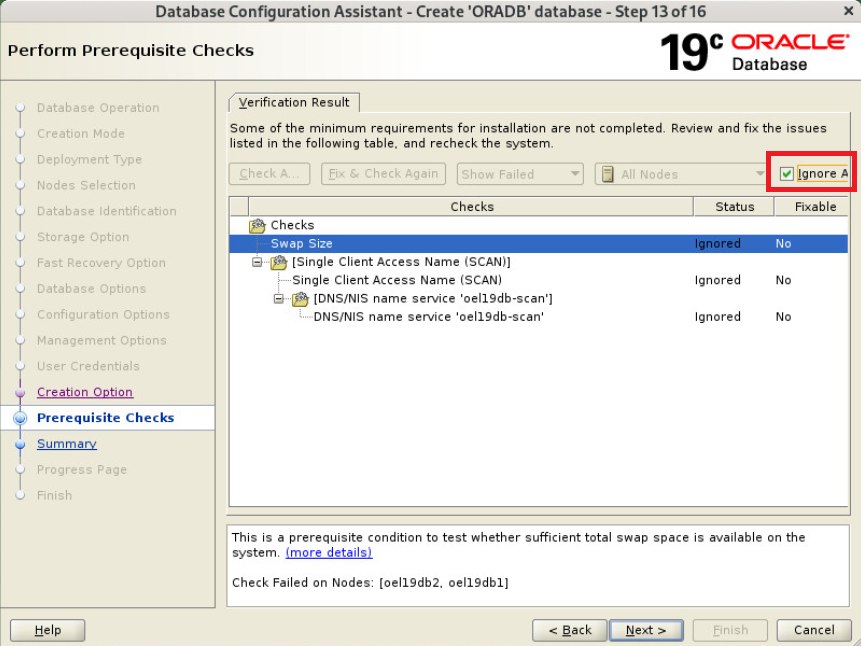Click the DNS/NIS name service group folder icon
Image resolution: width=861 pixels, height=646 pixels.
(300, 299)
